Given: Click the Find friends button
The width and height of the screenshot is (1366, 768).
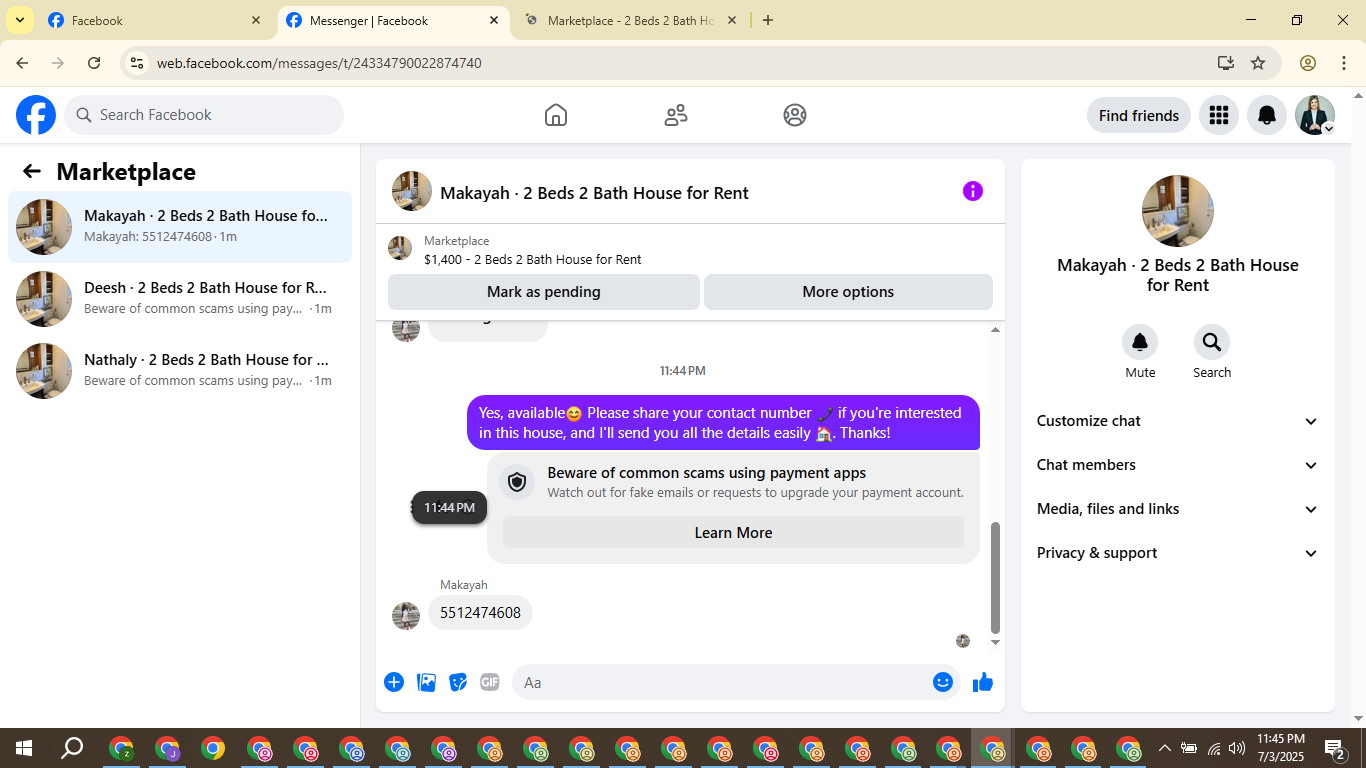Looking at the screenshot, I should click(1139, 115).
